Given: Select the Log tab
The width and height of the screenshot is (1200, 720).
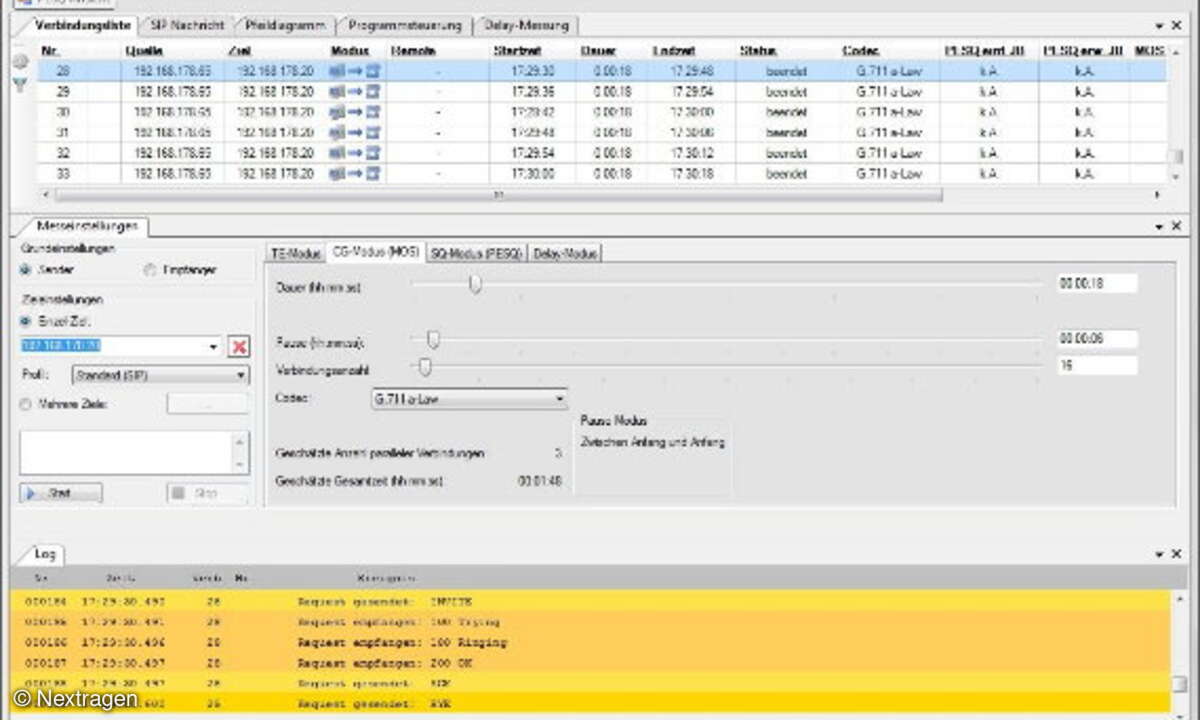Looking at the screenshot, I should [43, 553].
